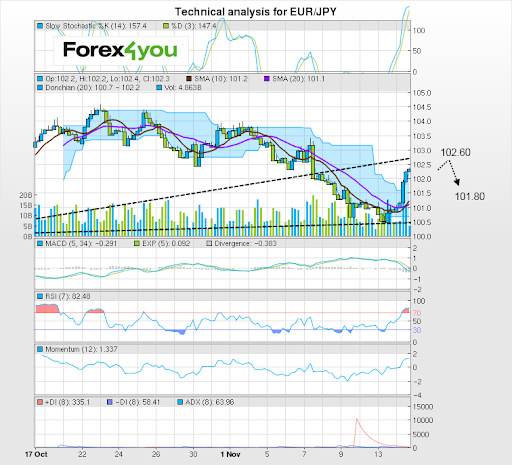
Task: Click the '30' date axis label under the chart
Action: click(x=193, y=454)
